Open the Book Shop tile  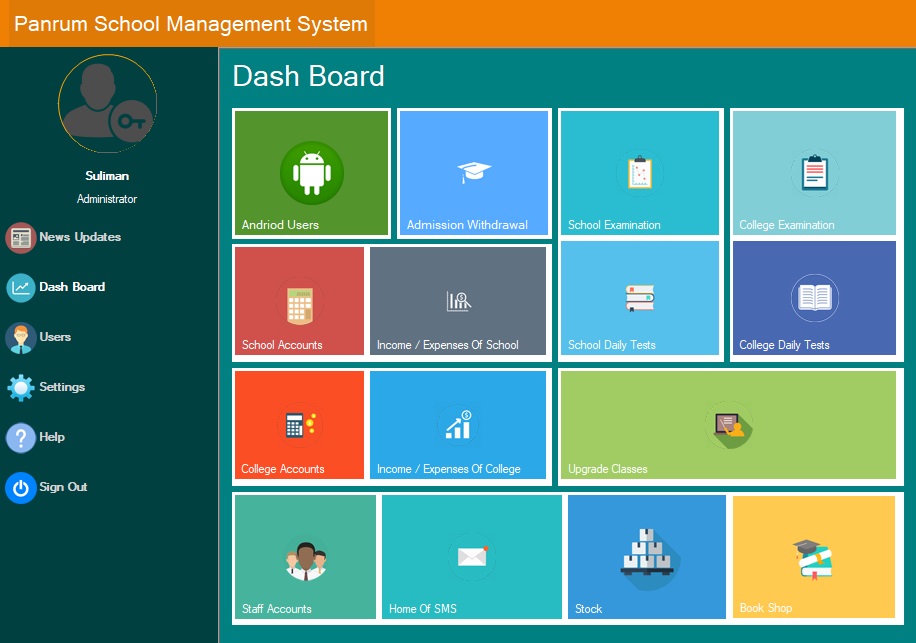(x=813, y=557)
